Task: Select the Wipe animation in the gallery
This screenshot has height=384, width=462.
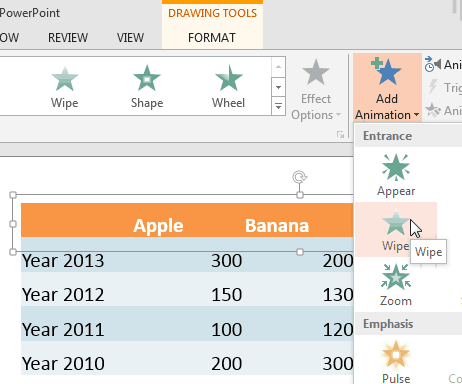Action: [65, 87]
